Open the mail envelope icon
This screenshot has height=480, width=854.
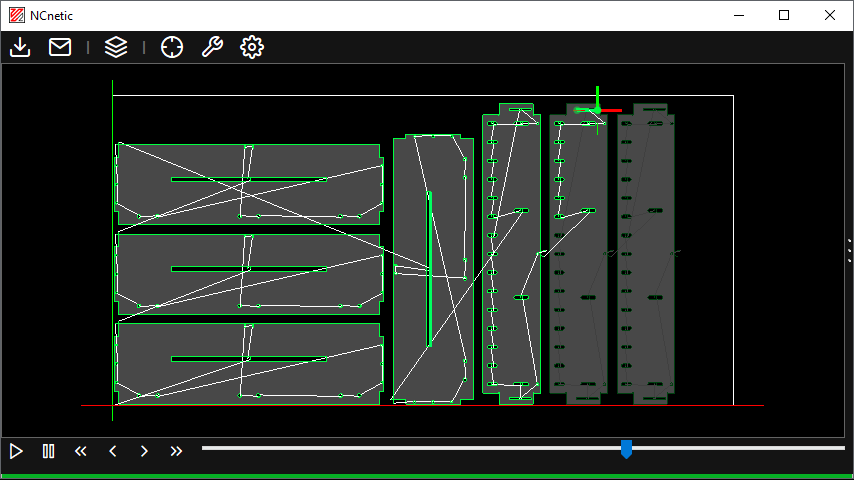point(60,47)
